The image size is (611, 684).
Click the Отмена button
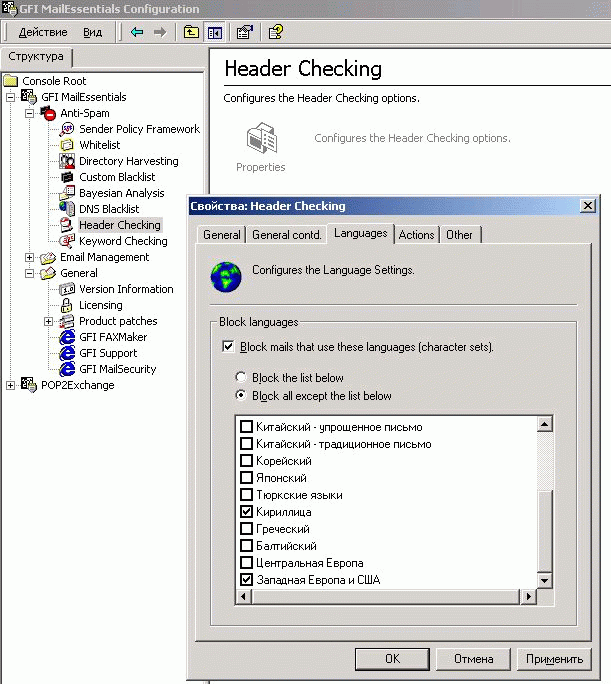(x=473, y=659)
